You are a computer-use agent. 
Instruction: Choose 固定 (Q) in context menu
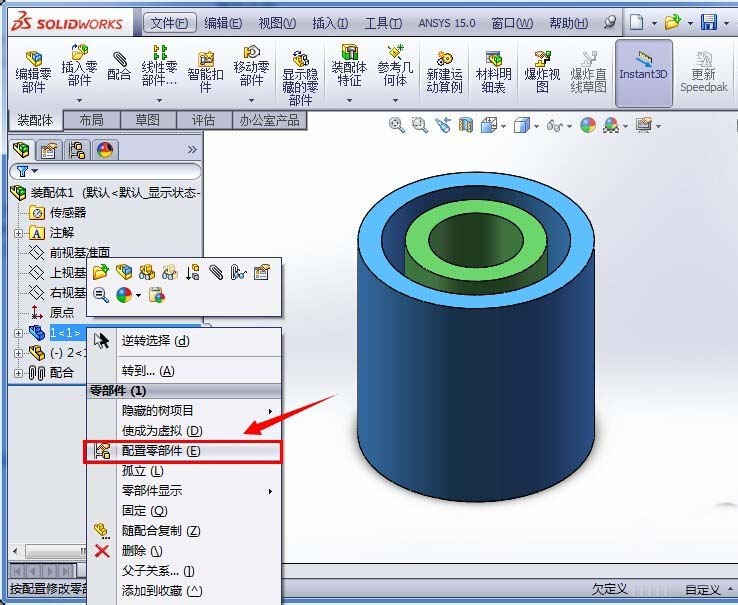pos(184,511)
